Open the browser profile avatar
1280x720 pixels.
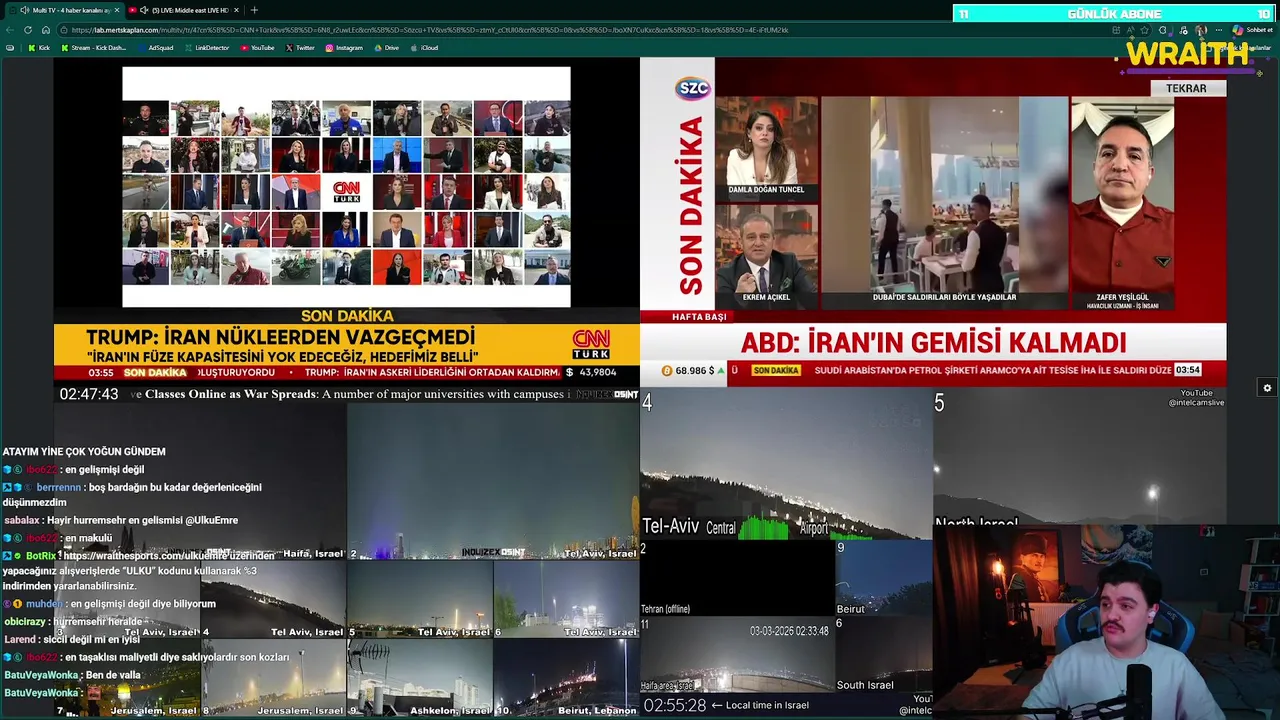pyautogui.click(x=1201, y=30)
